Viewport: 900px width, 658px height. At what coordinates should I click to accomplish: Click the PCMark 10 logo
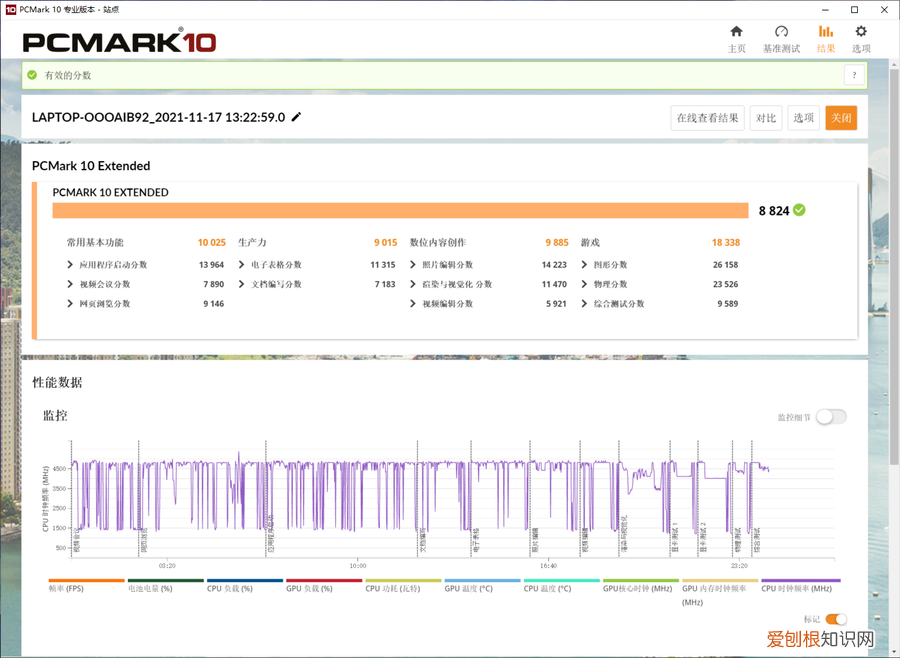tap(119, 42)
